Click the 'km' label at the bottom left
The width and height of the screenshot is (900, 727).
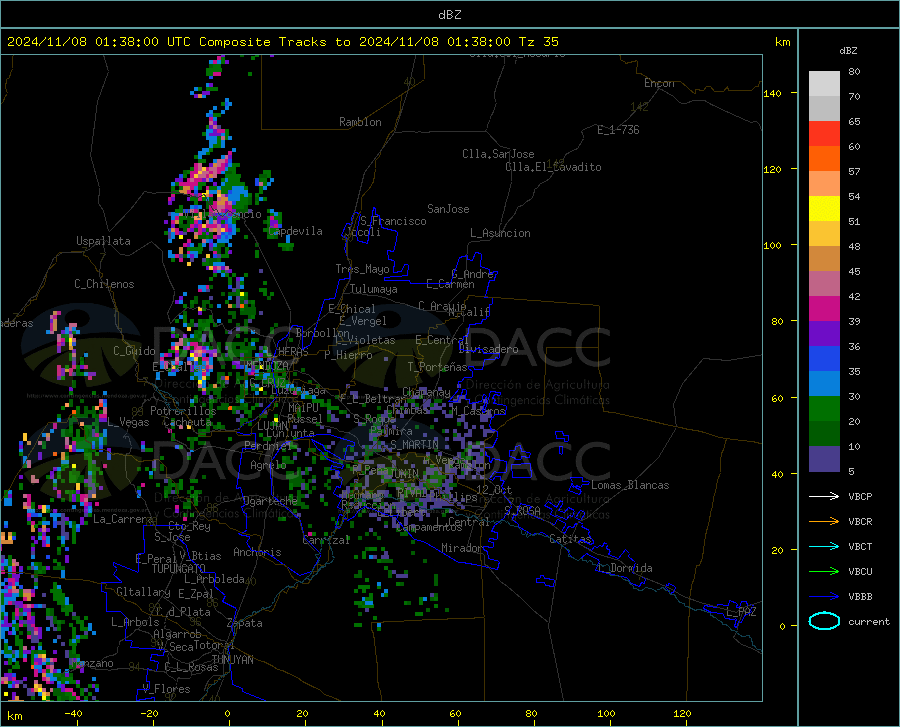coord(14,716)
